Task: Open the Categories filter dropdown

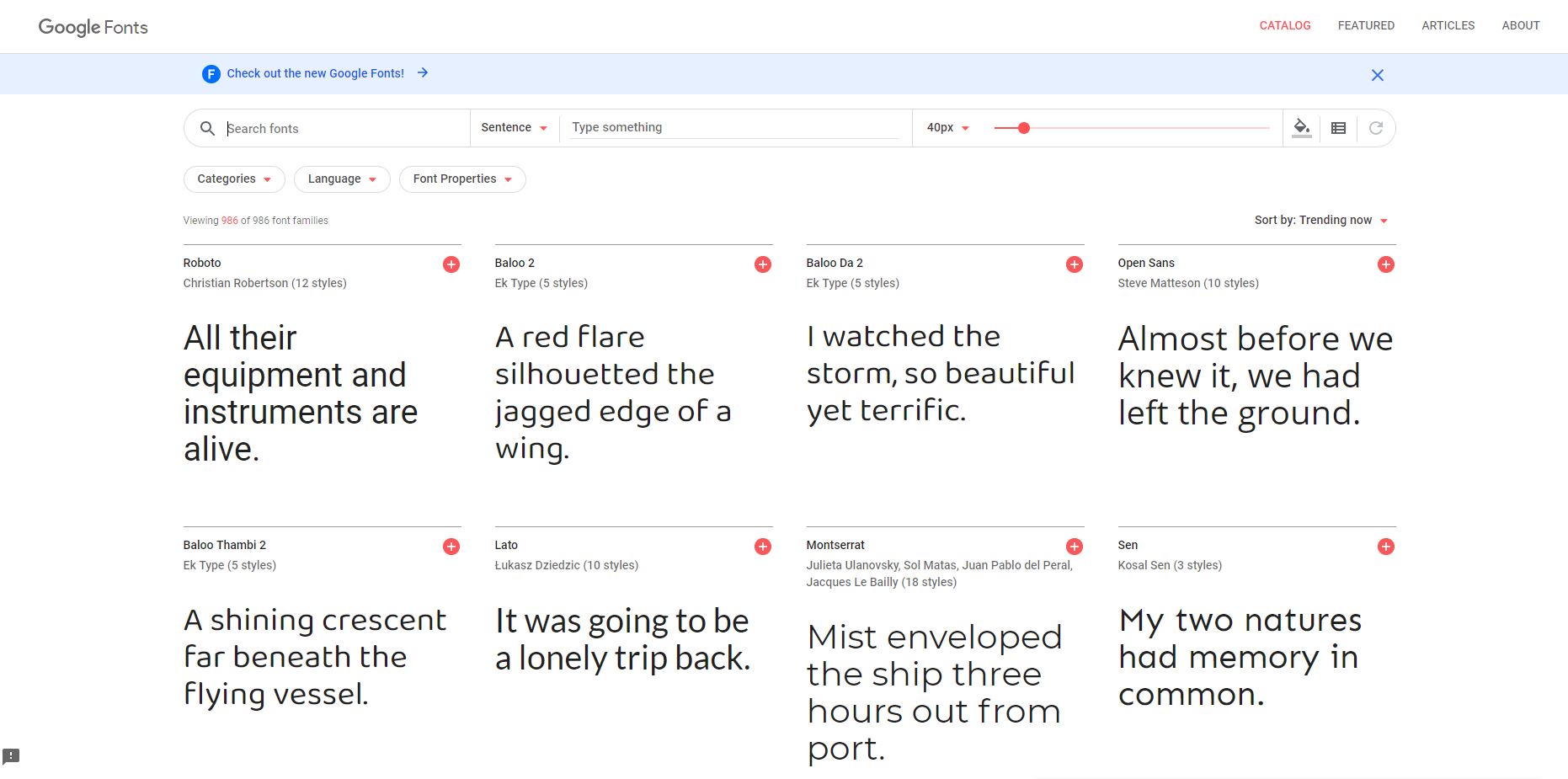Action: click(234, 179)
